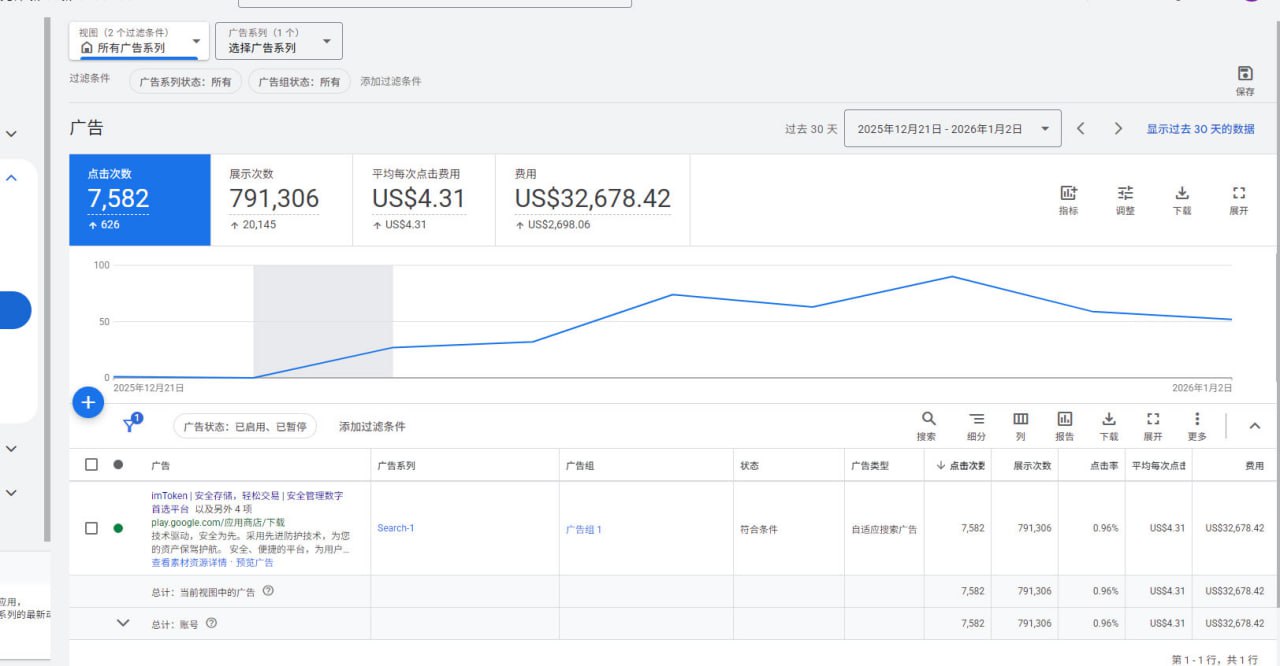Image resolution: width=1280 pixels, height=666 pixels.
Task: Click help icon beside 总计：账号
Action: pos(211,623)
